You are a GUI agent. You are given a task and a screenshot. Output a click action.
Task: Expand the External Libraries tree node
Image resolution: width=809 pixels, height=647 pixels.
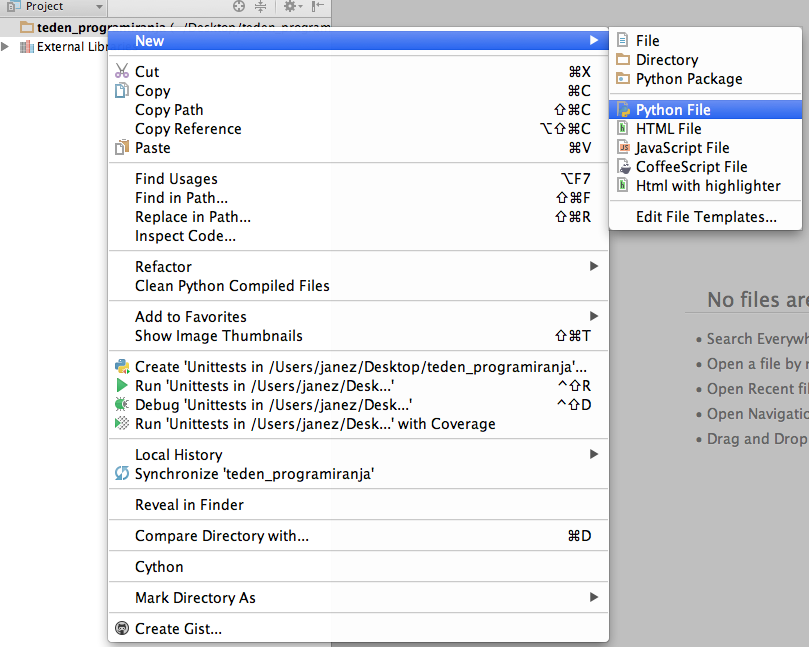[6, 47]
